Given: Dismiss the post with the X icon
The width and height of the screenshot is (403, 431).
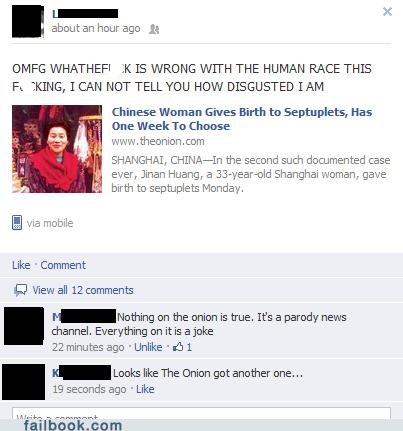Looking at the screenshot, I should [387, 12].
